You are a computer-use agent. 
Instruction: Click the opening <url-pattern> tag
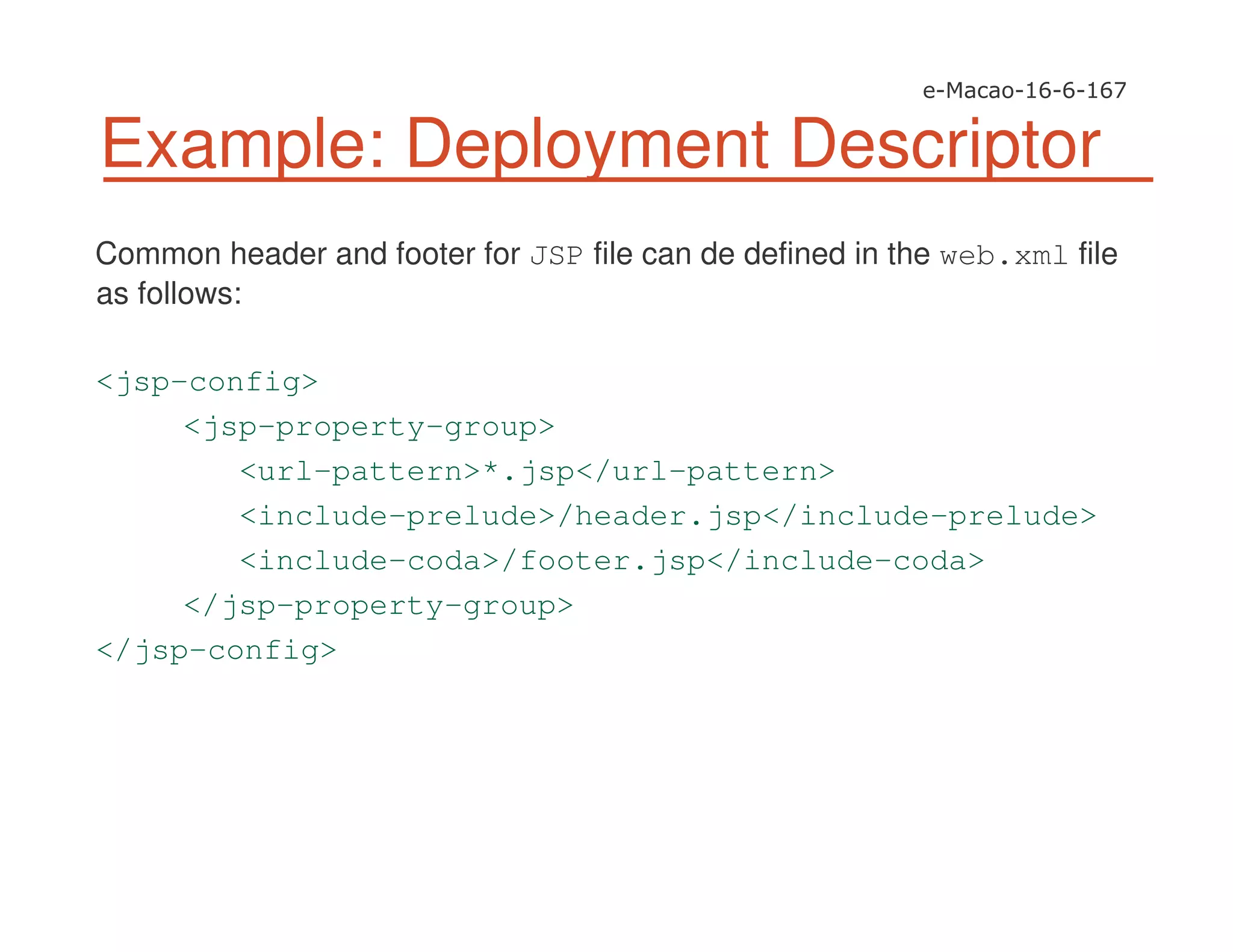(x=360, y=472)
